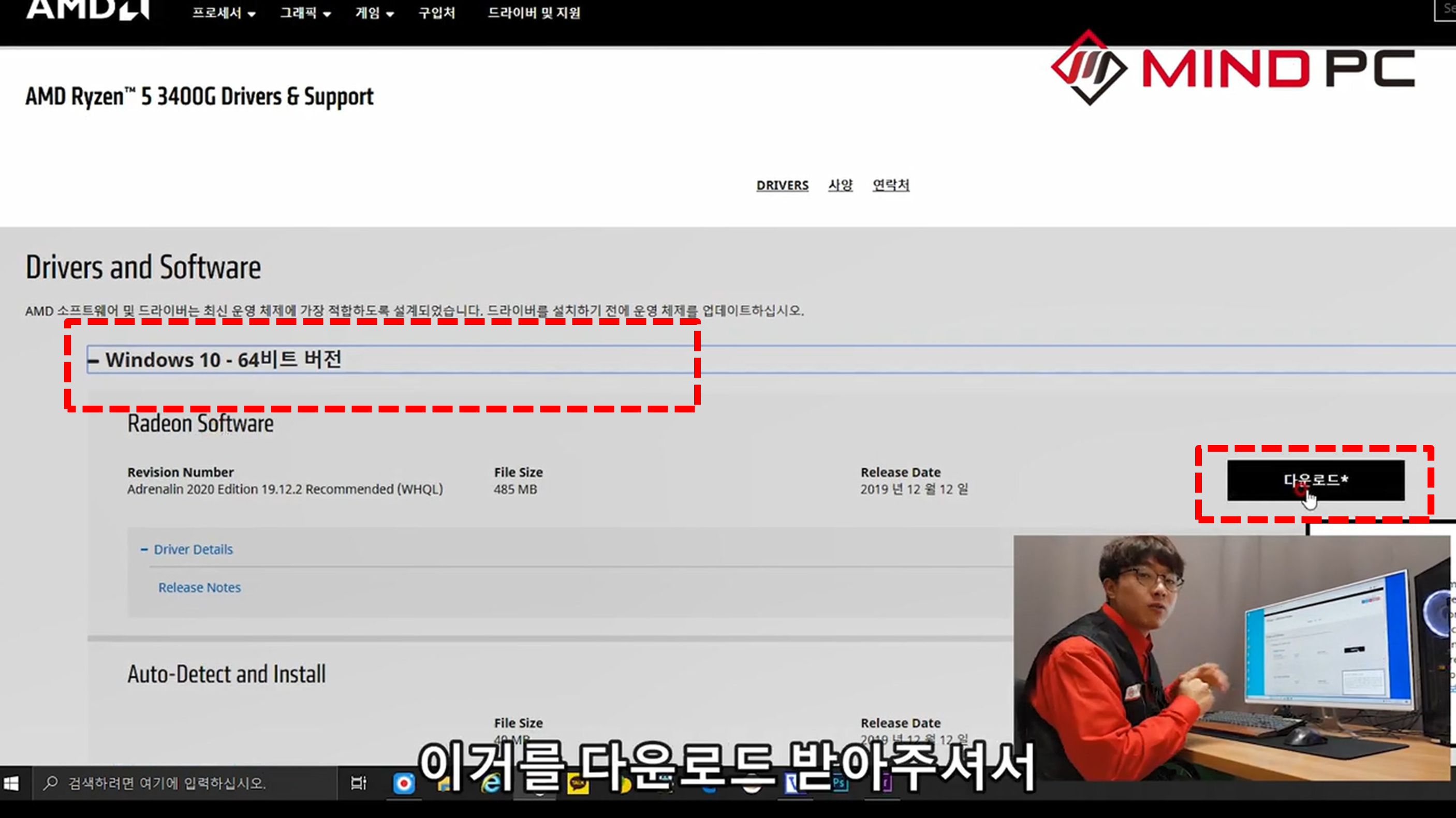The height and width of the screenshot is (818, 1456).
Task: Open the Windows Start menu
Action: [11, 783]
